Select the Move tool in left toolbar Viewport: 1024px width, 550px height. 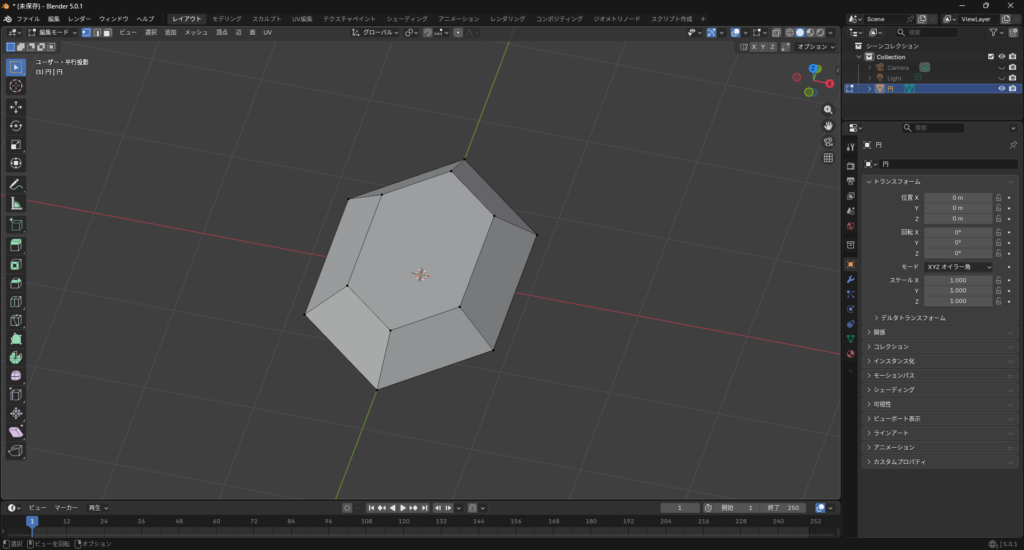pos(16,106)
